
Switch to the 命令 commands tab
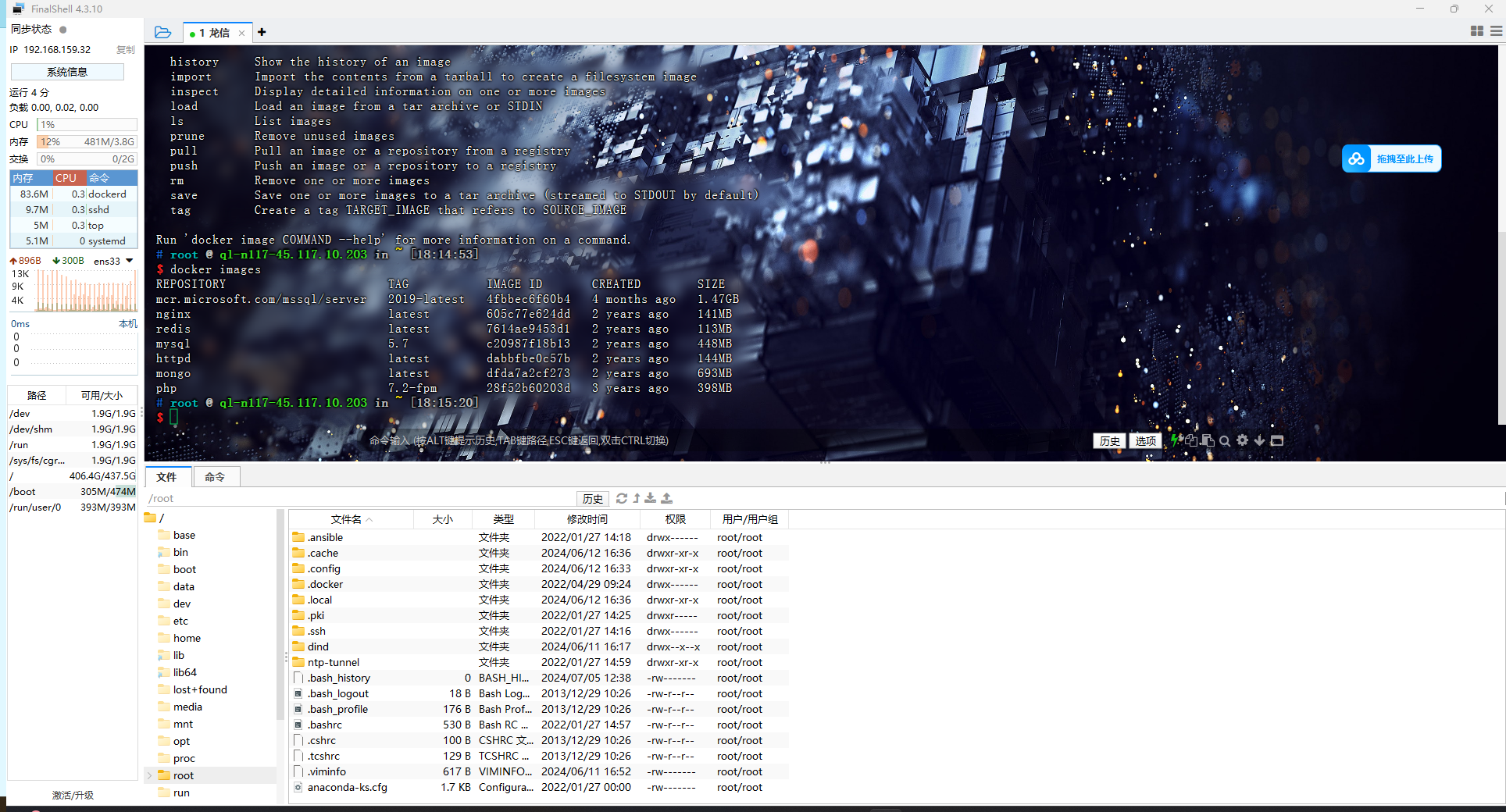click(x=215, y=477)
